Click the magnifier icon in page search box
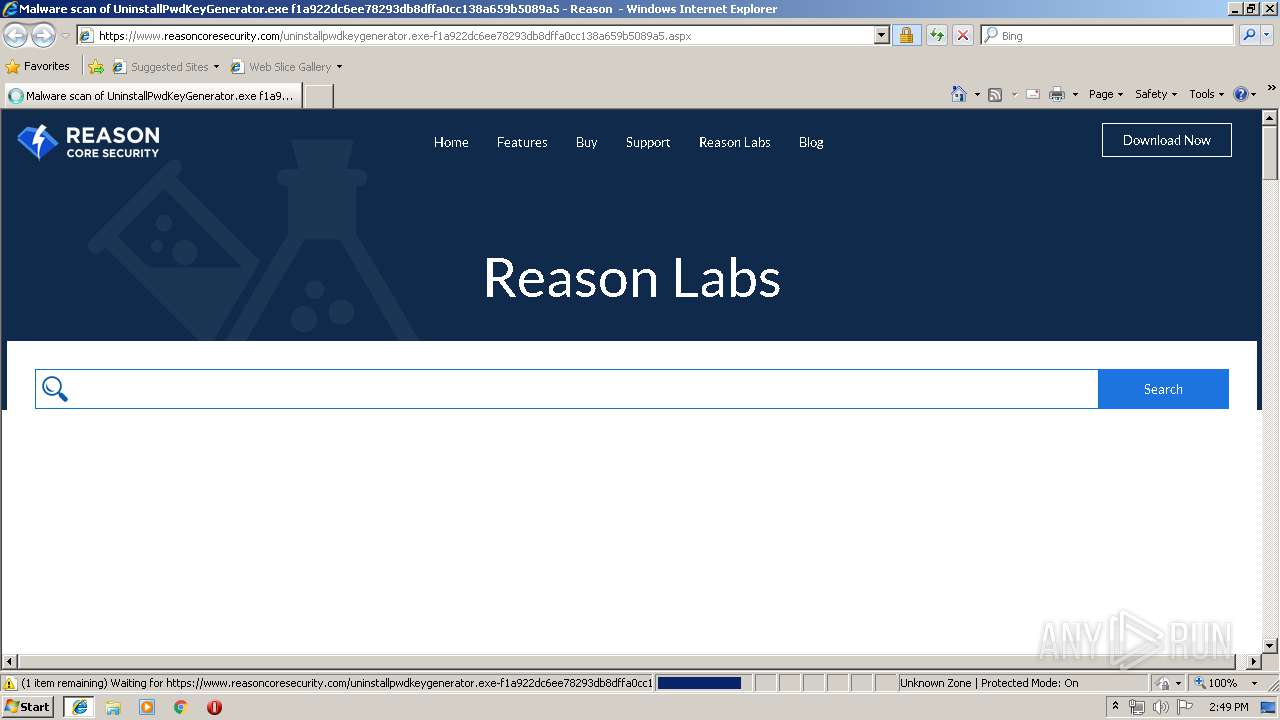This screenshot has width=1280, height=720. tap(55, 389)
